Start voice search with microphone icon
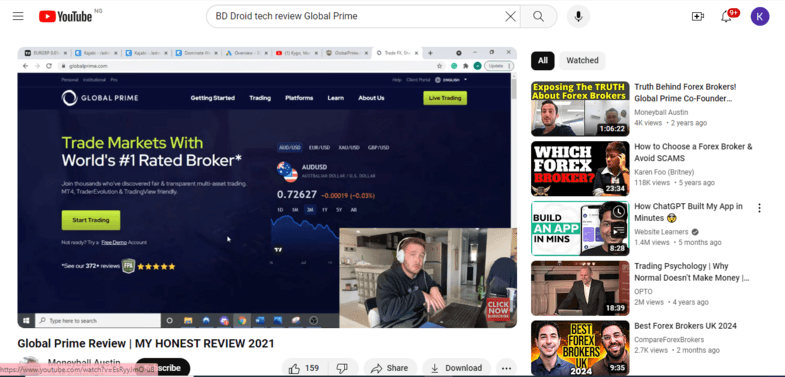785x377 pixels. click(x=578, y=17)
